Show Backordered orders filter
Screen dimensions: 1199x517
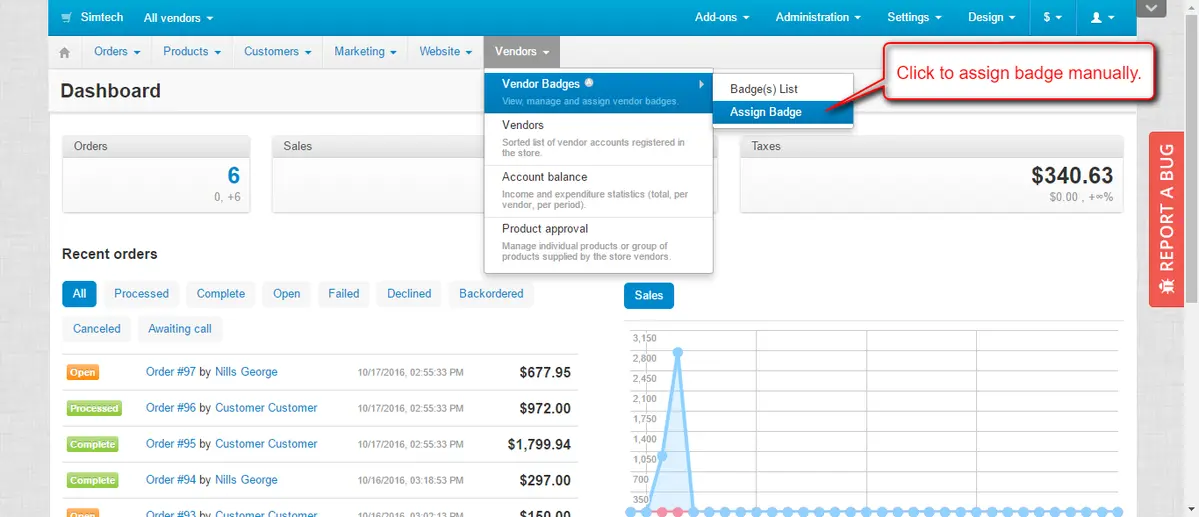pos(491,294)
